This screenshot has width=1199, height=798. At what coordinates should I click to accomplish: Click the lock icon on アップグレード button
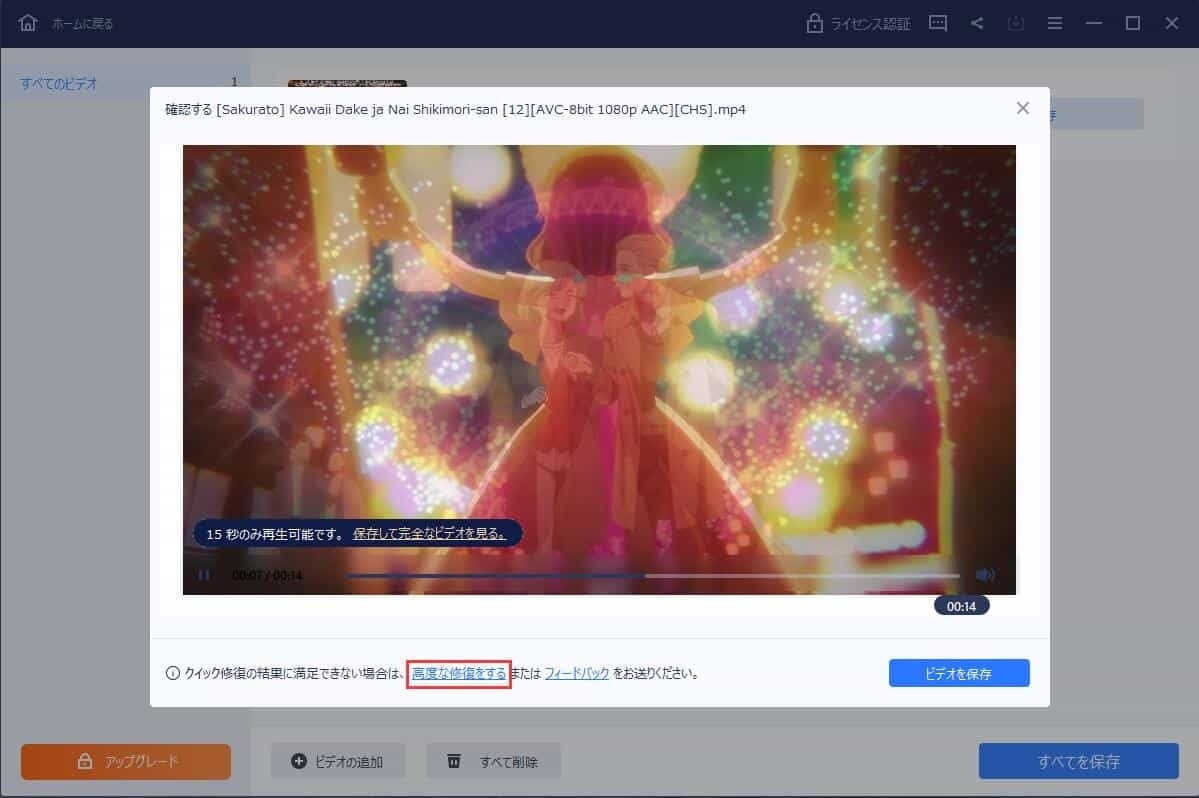click(85, 761)
